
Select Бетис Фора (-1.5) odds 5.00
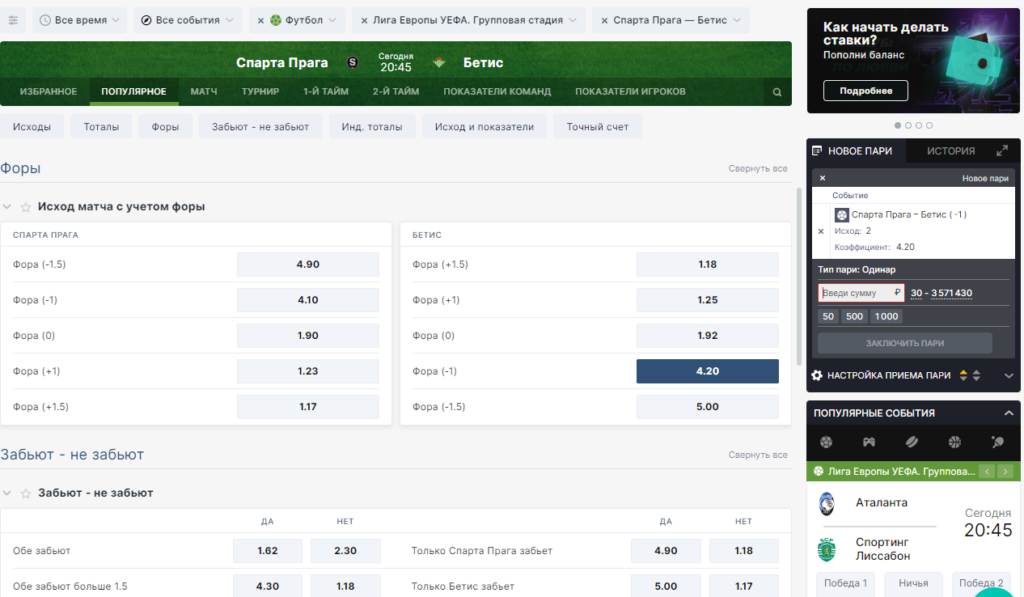click(707, 406)
